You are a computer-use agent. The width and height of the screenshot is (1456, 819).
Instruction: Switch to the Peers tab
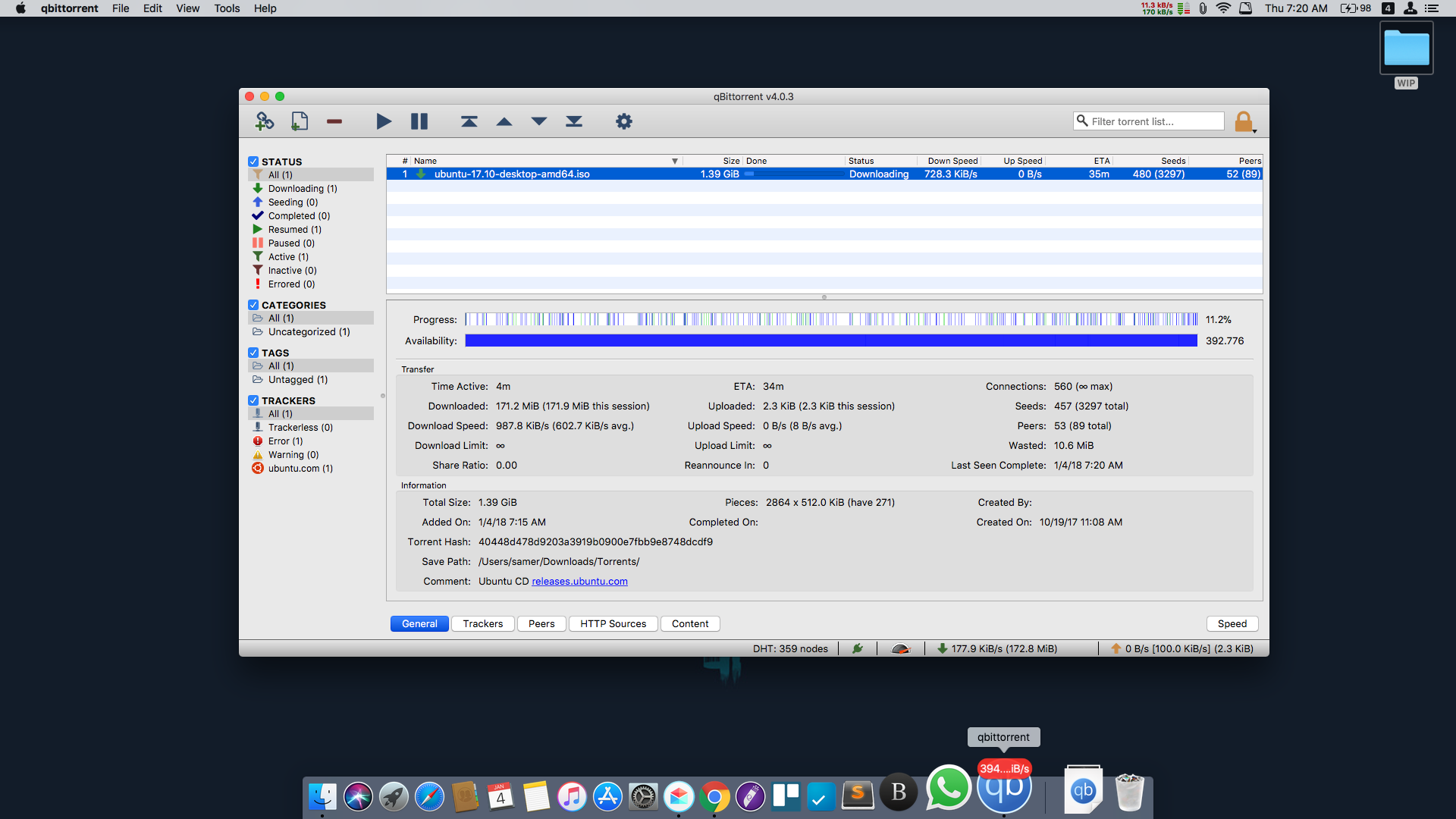pyautogui.click(x=541, y=623)
